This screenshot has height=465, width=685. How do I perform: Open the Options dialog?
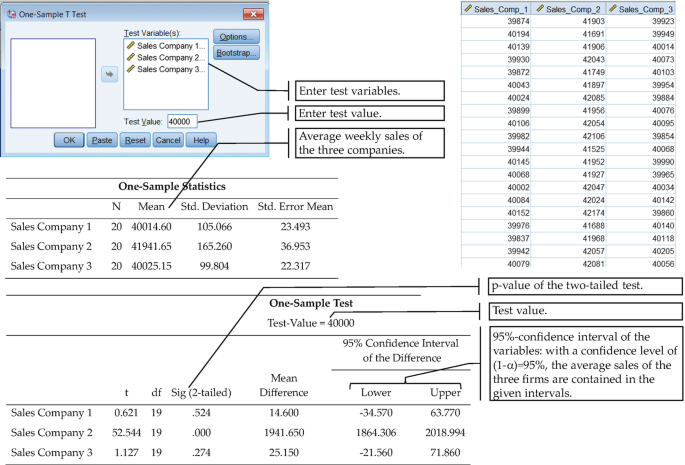click(x=236, y=37)
